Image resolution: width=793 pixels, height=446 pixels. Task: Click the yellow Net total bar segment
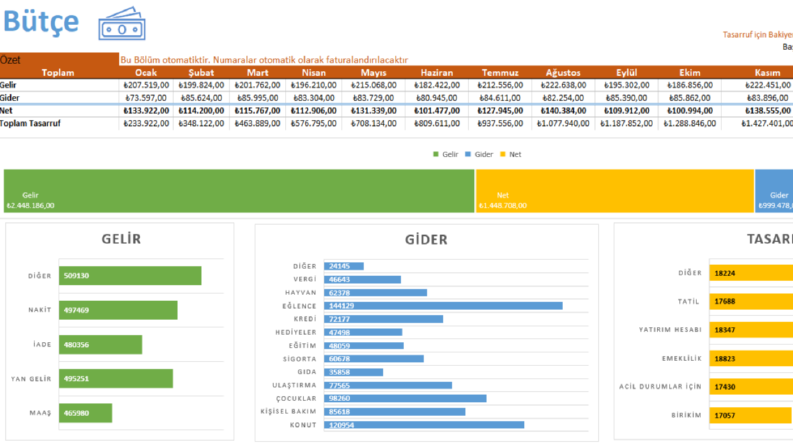point(614,191)
